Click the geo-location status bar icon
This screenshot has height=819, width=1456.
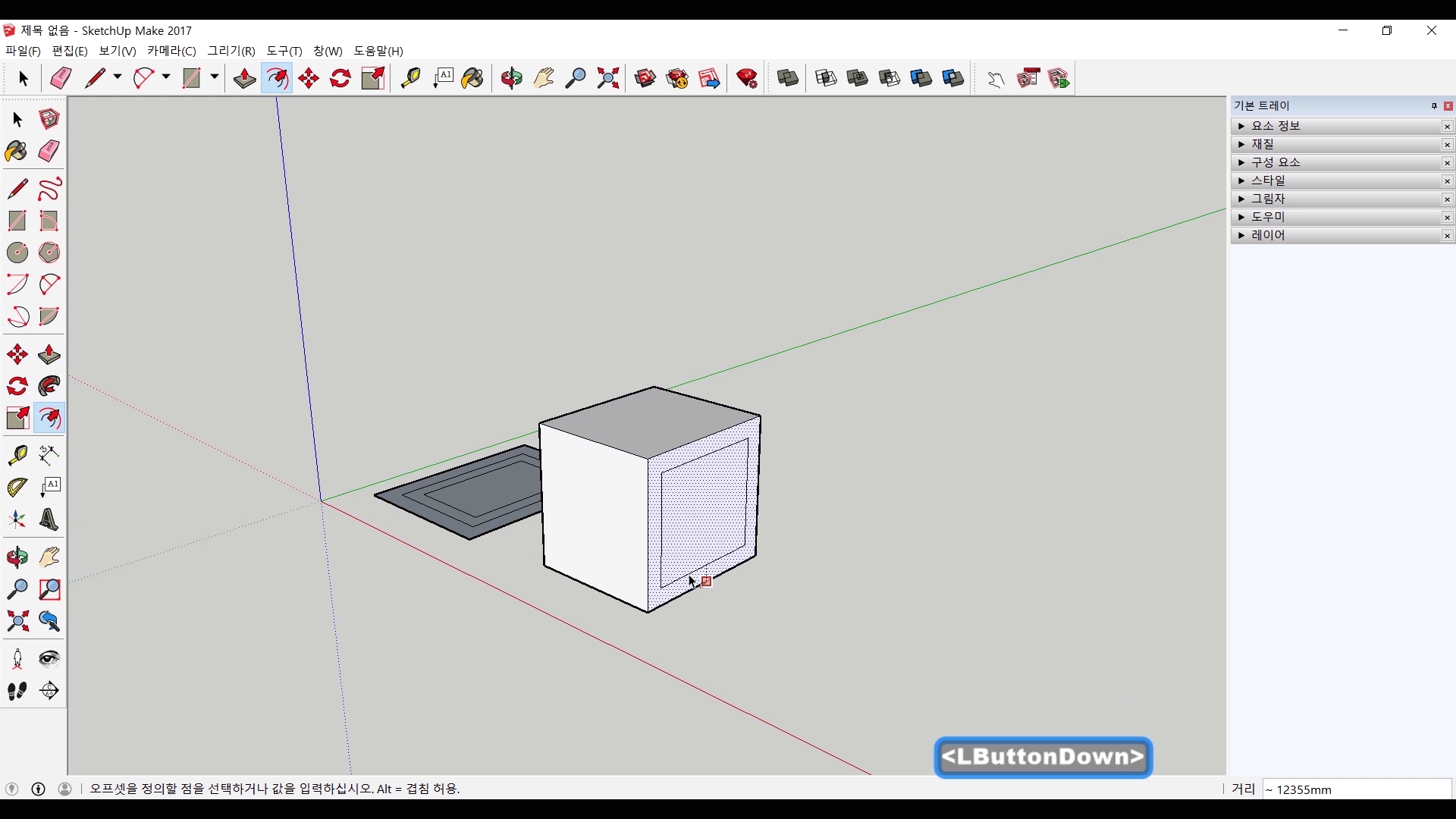11,789
